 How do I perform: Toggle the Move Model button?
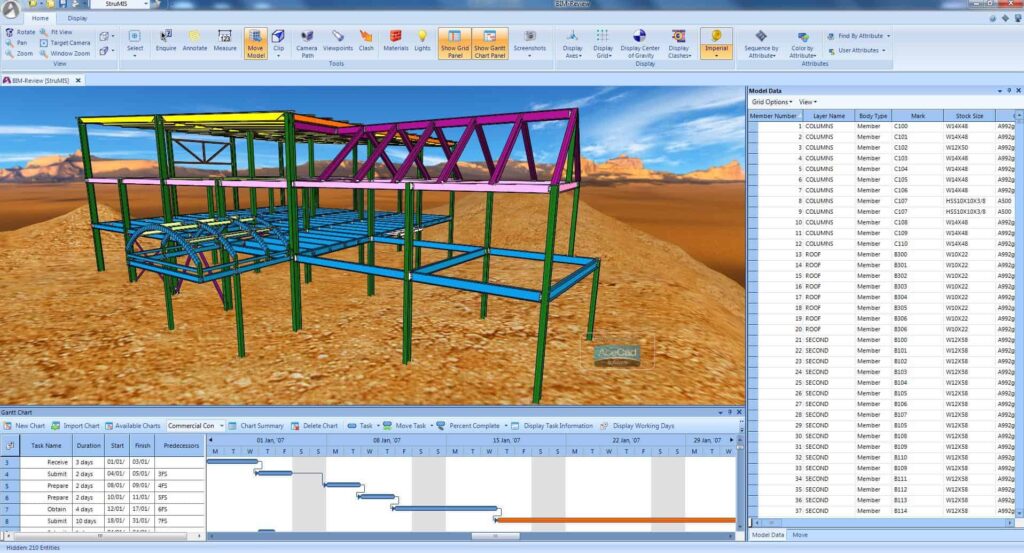pos(255,43)
